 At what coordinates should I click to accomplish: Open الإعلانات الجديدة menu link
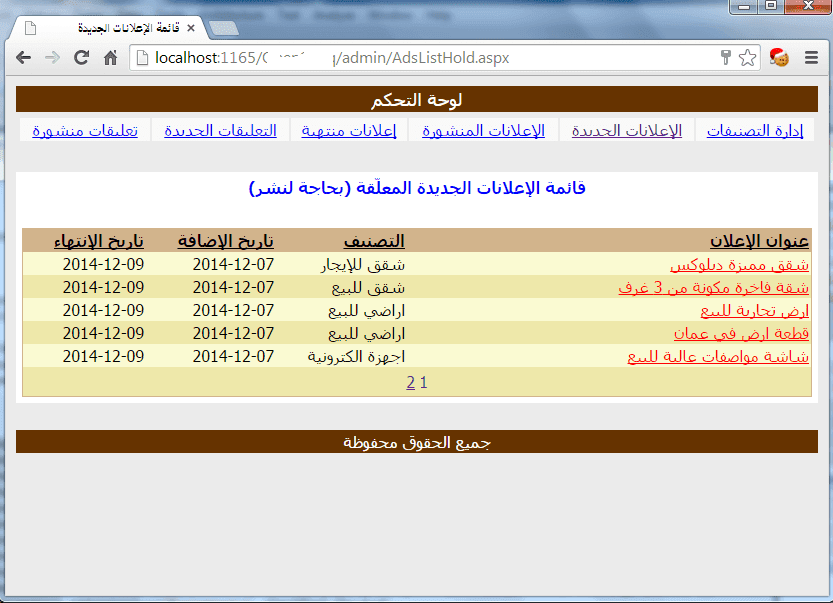627,131
